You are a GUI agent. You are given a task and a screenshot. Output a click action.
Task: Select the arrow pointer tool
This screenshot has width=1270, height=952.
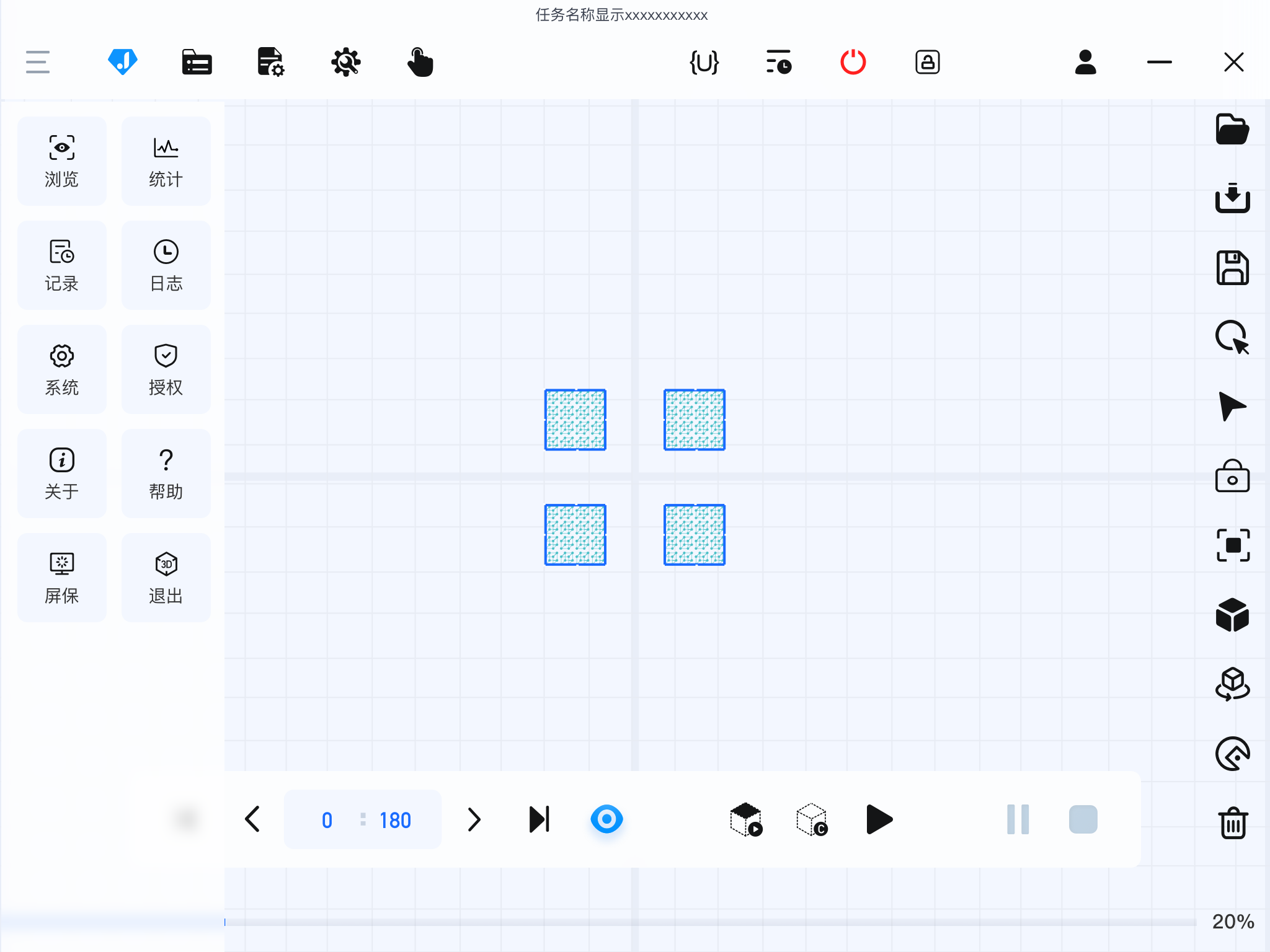click(x=1232, y=407)
